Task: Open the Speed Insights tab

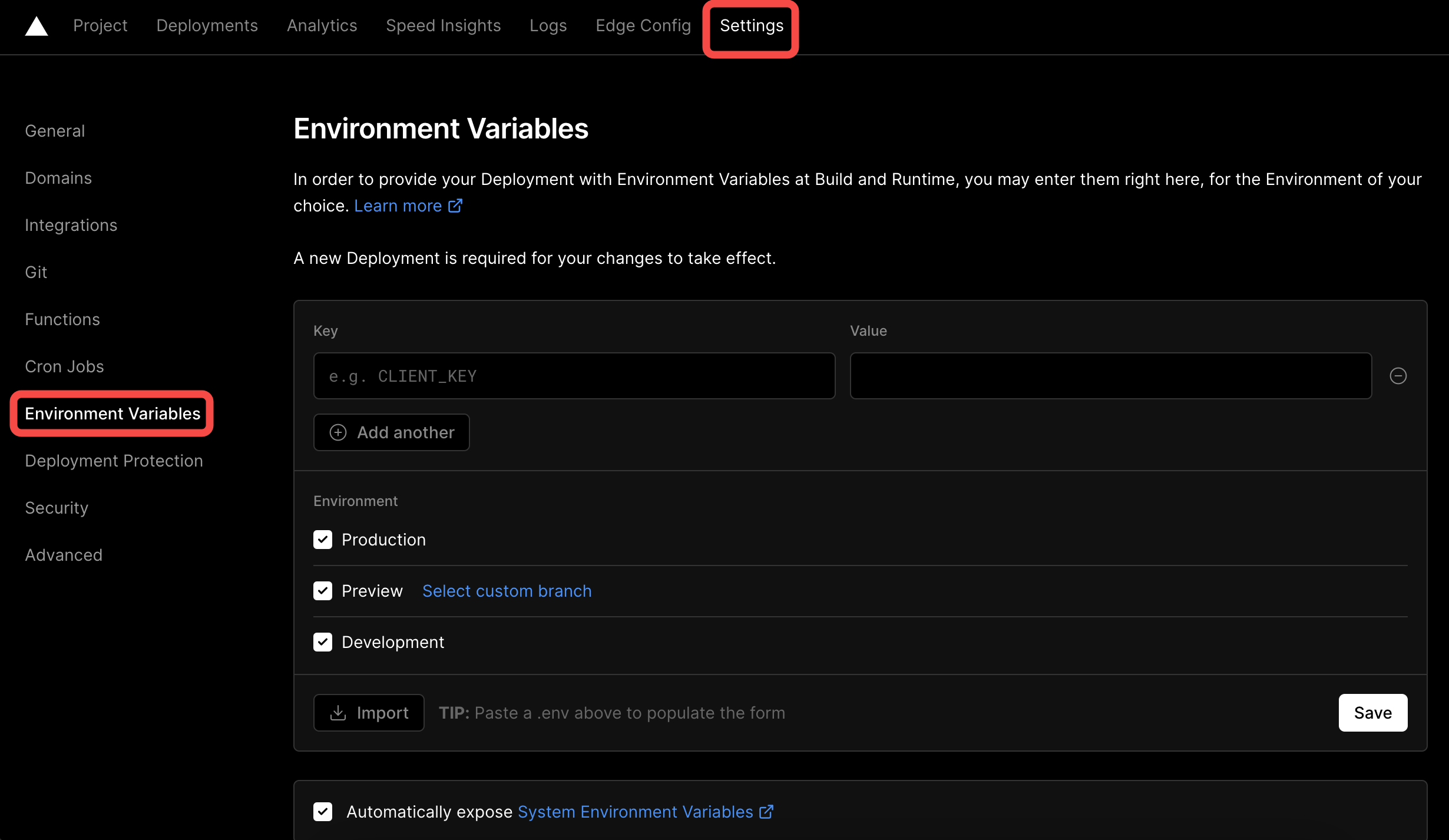Action: [443, 26]
